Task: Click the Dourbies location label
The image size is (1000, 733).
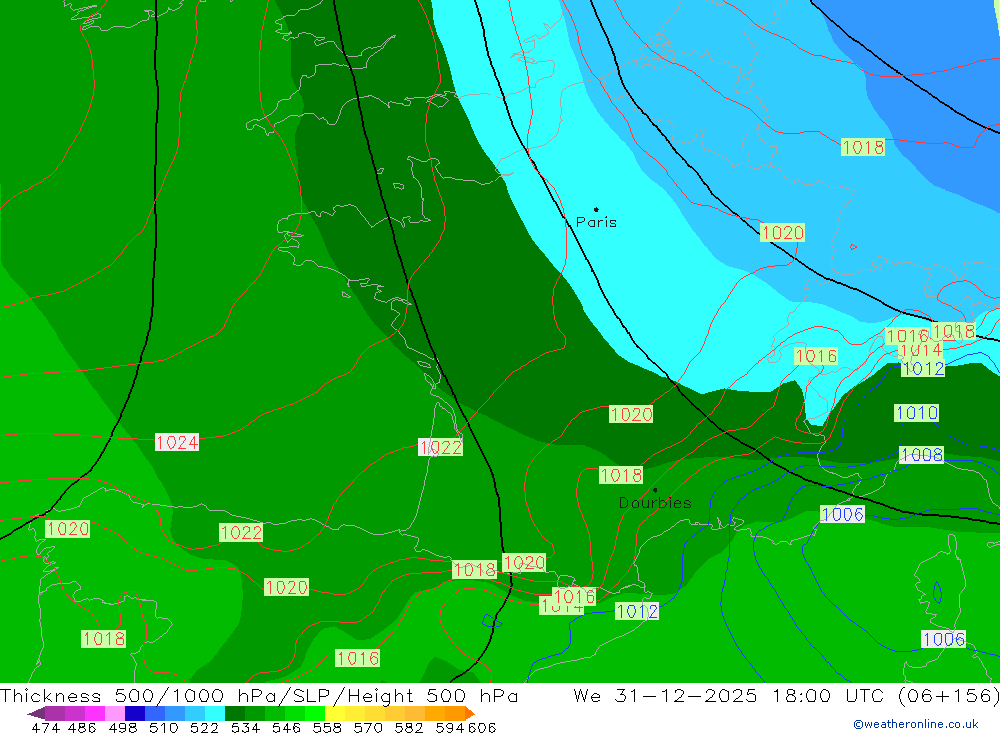Action: (655, 503)
